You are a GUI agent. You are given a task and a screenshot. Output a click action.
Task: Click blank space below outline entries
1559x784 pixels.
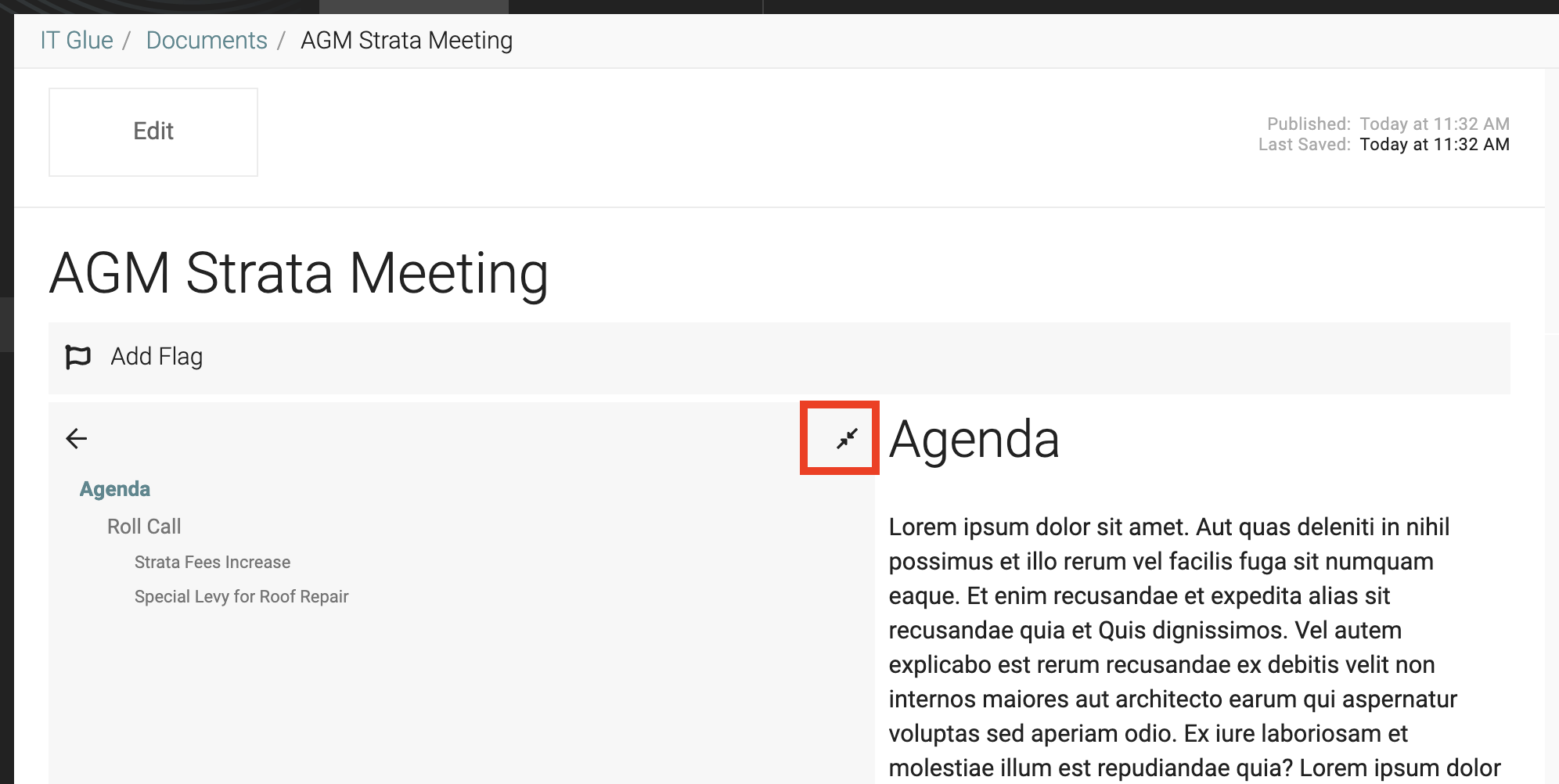(x=462, y=696)
